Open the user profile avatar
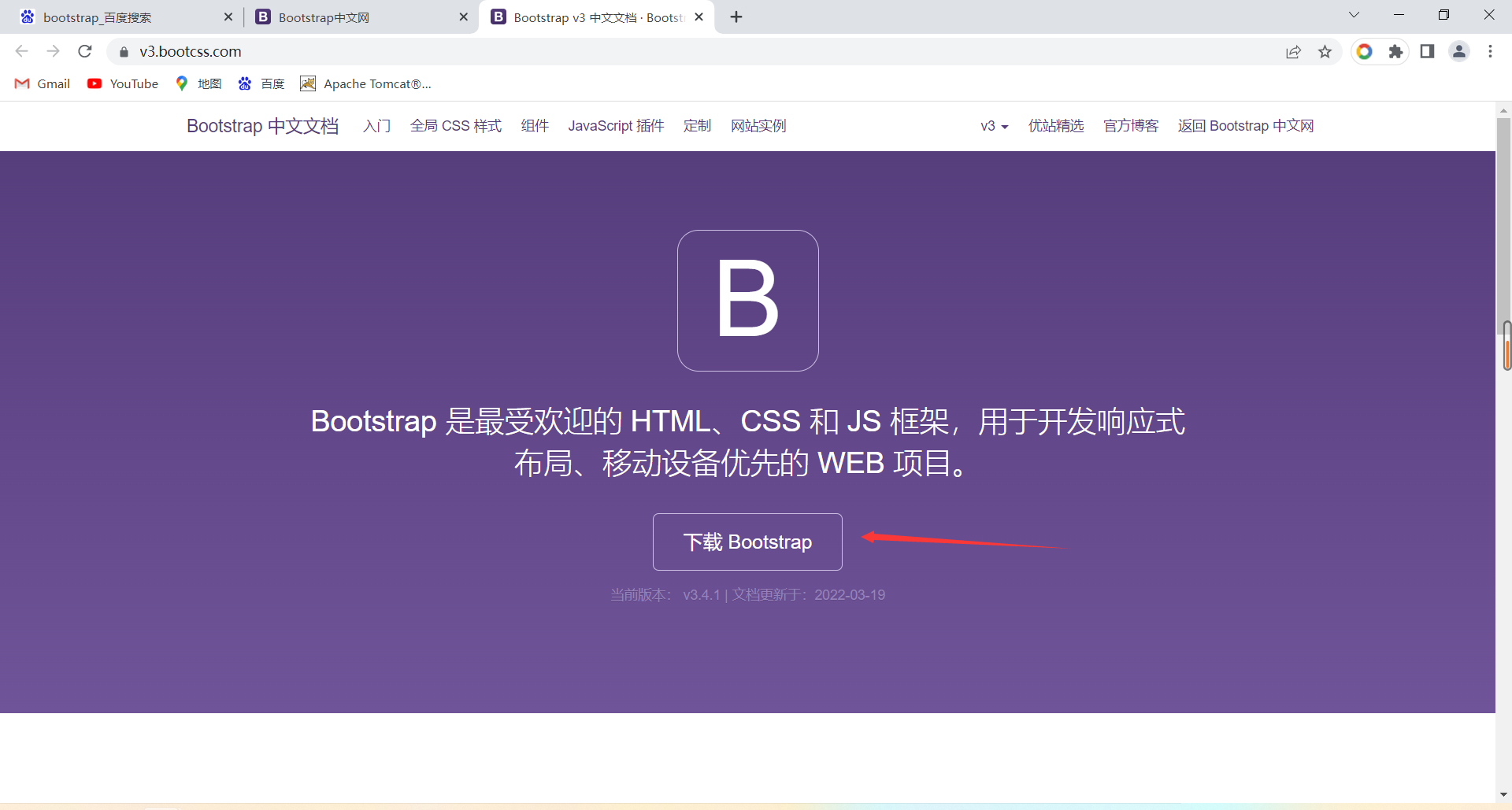 [1459, 52]
